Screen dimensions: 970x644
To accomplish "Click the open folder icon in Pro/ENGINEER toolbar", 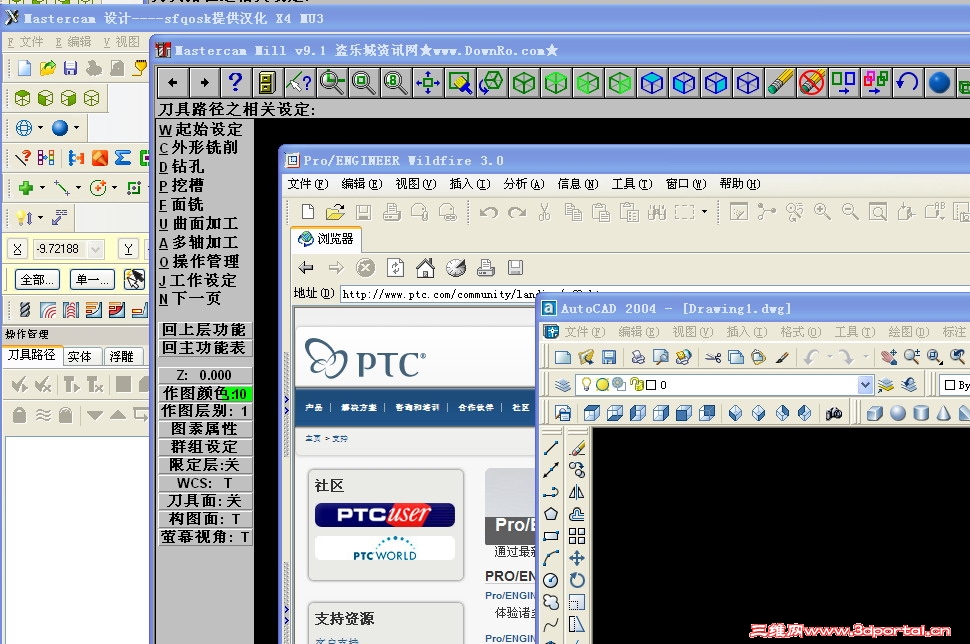I will (335, 212).
